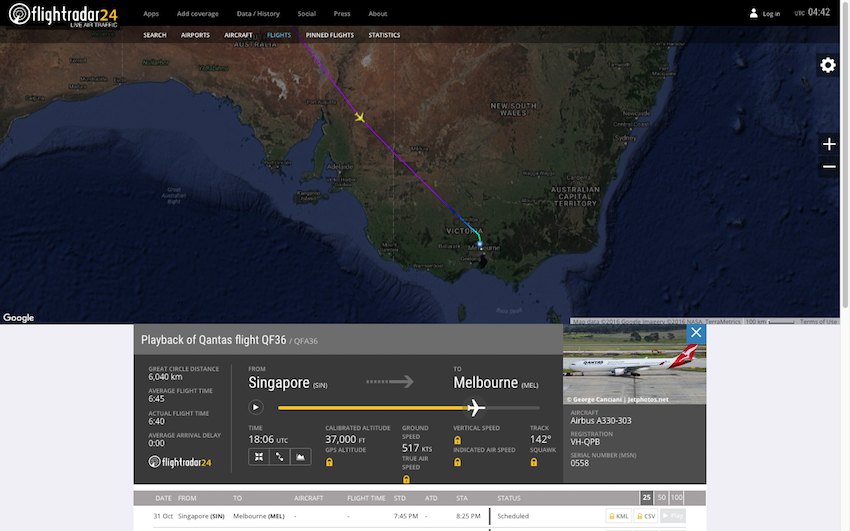Image resolution: width=850 pixels, height=531 pixels.
Task: Select the yellow aircraft icon on the map
Action: tap(359, 117)
